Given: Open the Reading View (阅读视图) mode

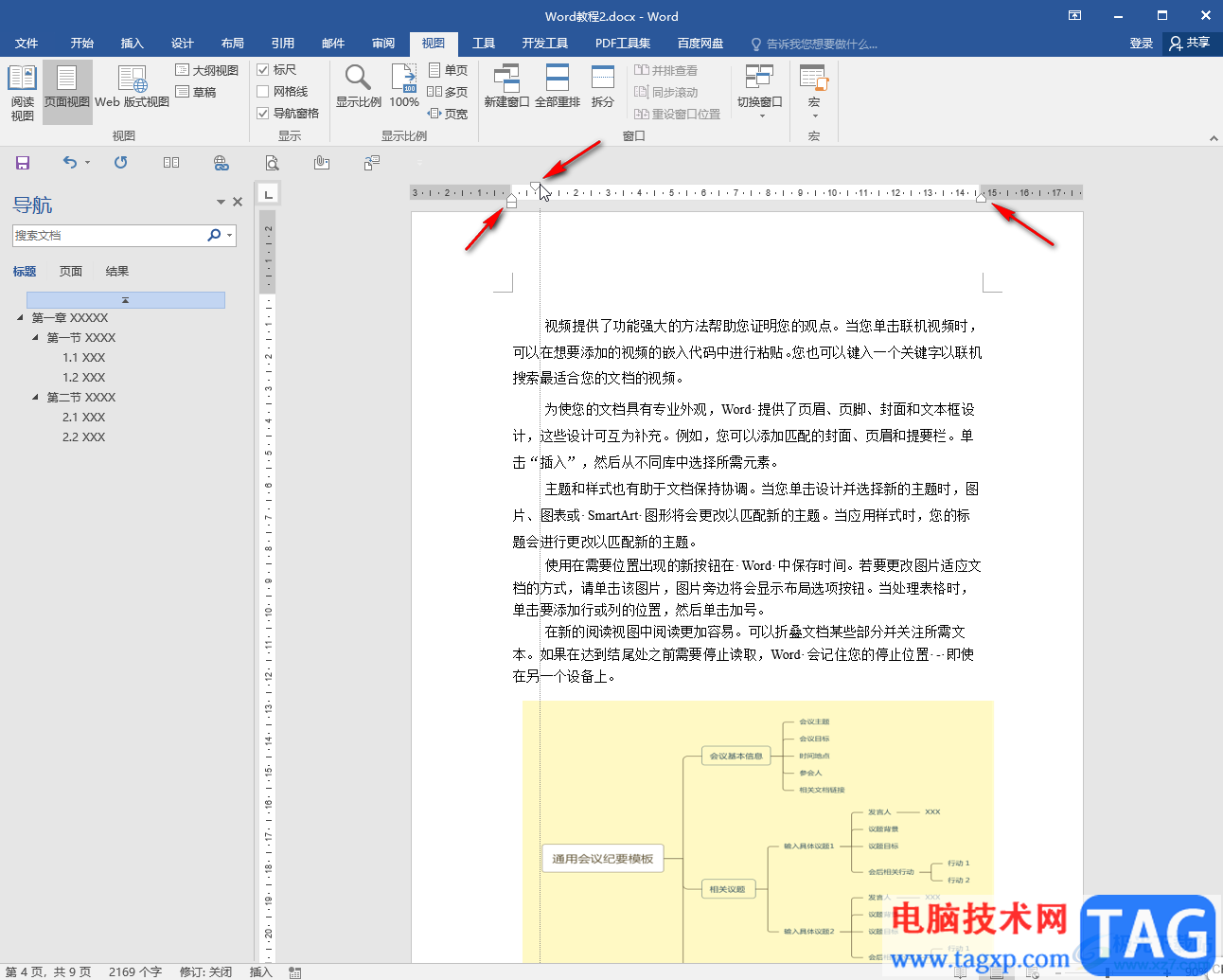Looking at the screenshot, I should (22, 92).
